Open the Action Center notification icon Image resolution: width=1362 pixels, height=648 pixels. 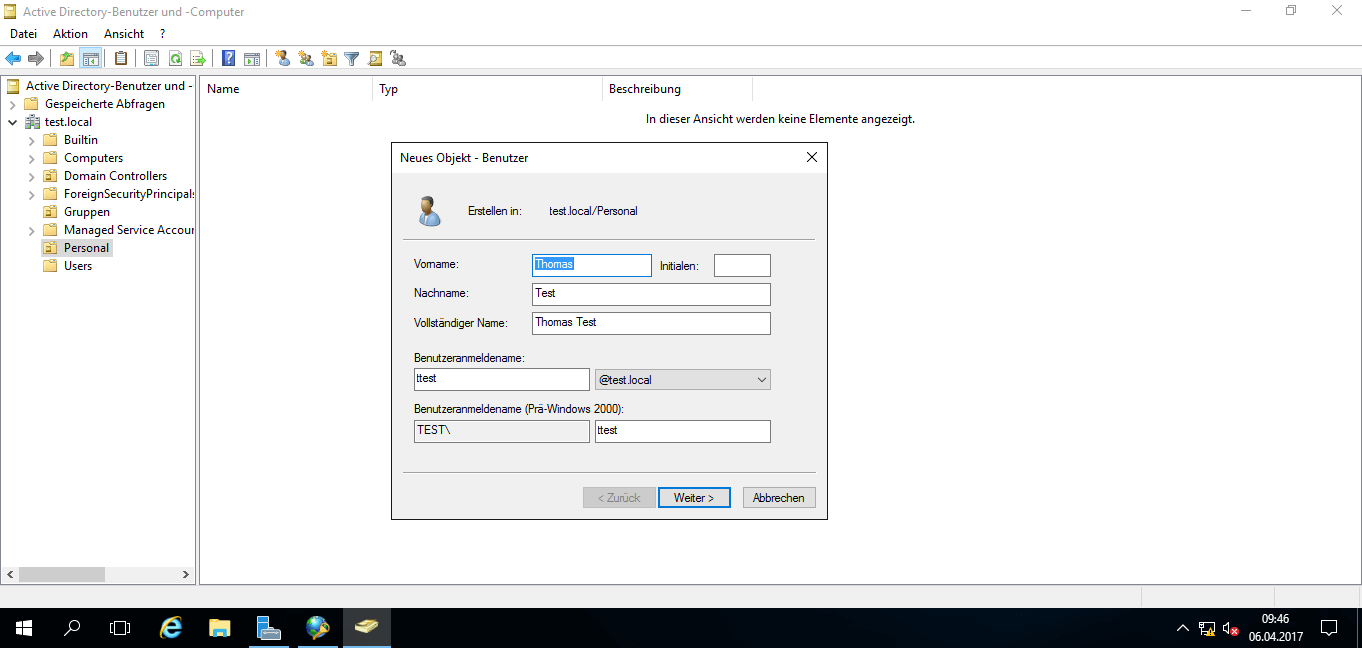click(x=1329, y=628)
